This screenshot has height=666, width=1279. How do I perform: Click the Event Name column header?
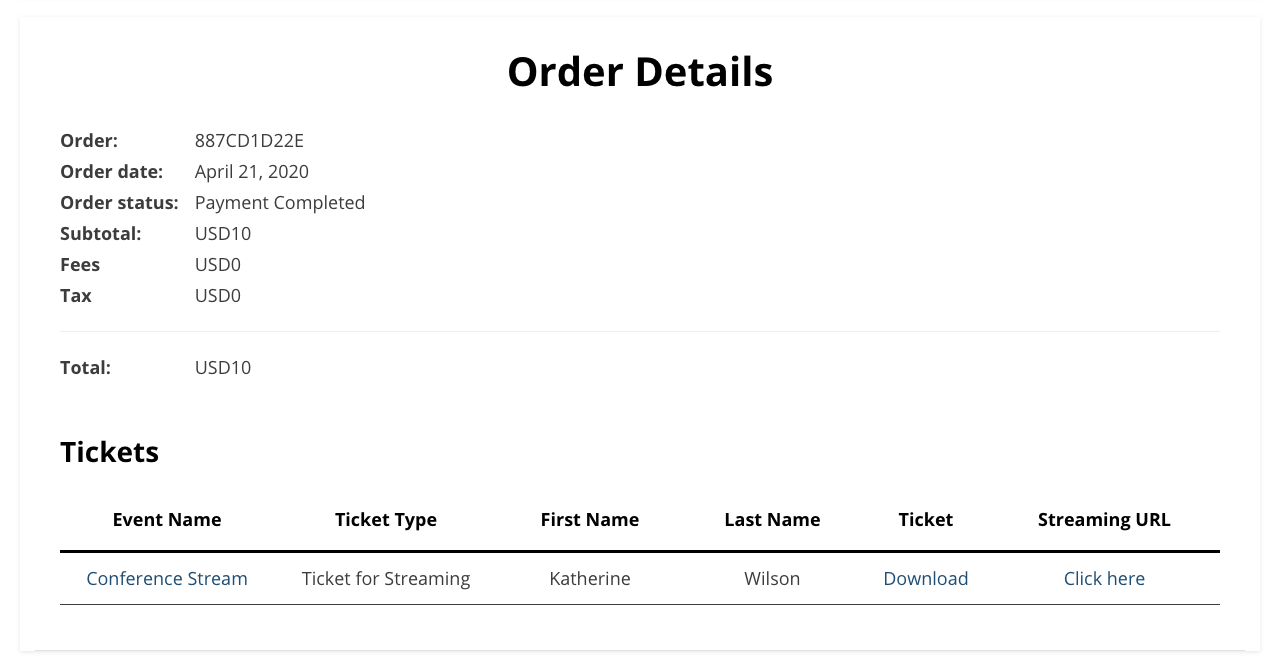tap(166, 519)
